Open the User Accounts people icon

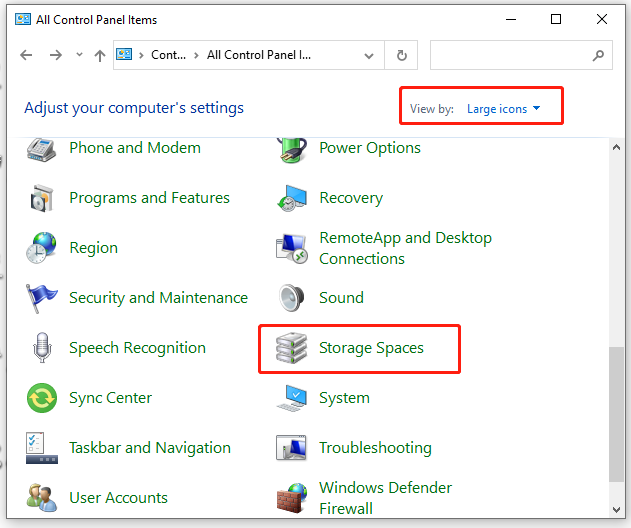(42, 497)
